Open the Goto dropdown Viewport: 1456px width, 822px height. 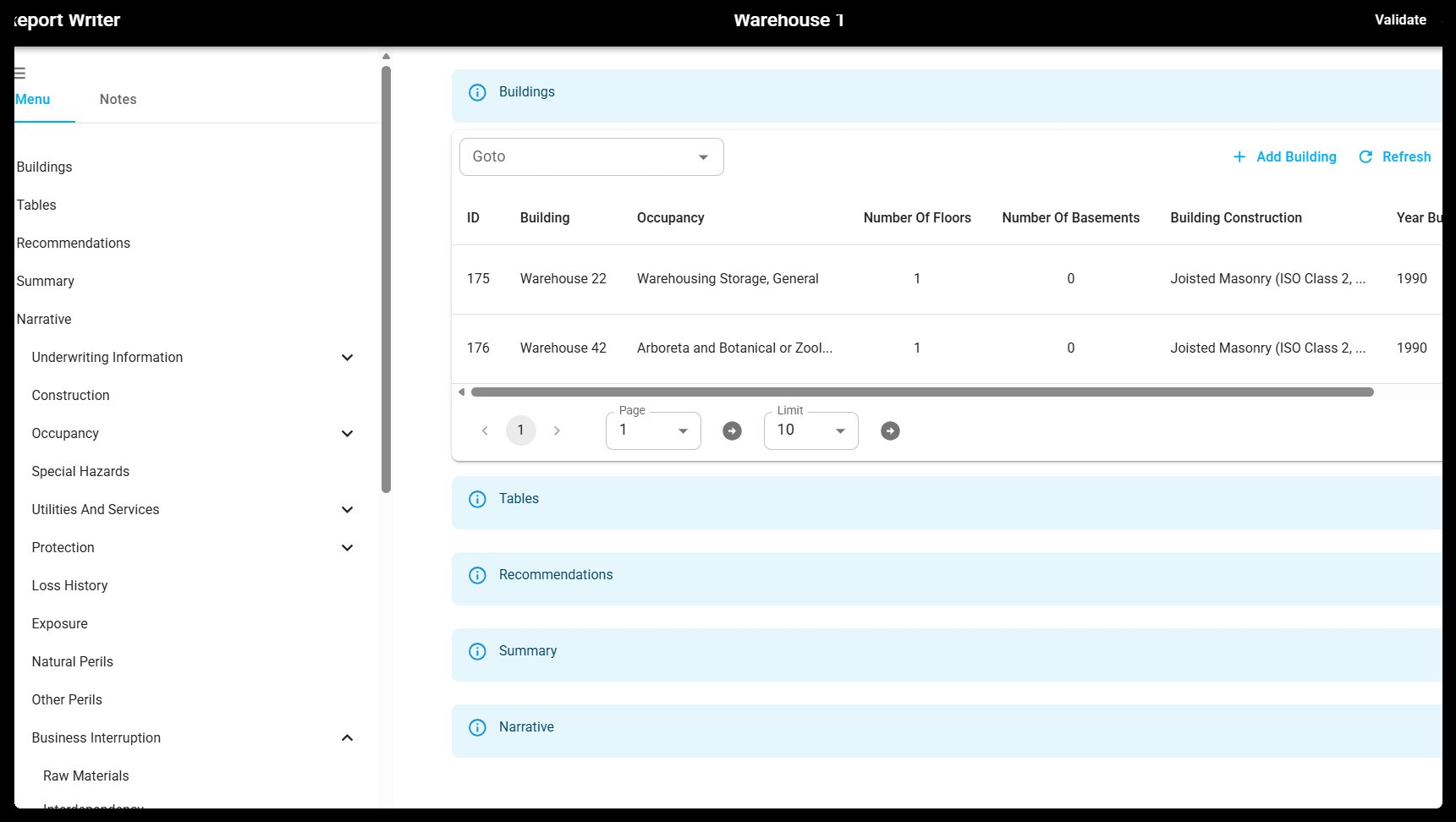click(x=591, y=156)
